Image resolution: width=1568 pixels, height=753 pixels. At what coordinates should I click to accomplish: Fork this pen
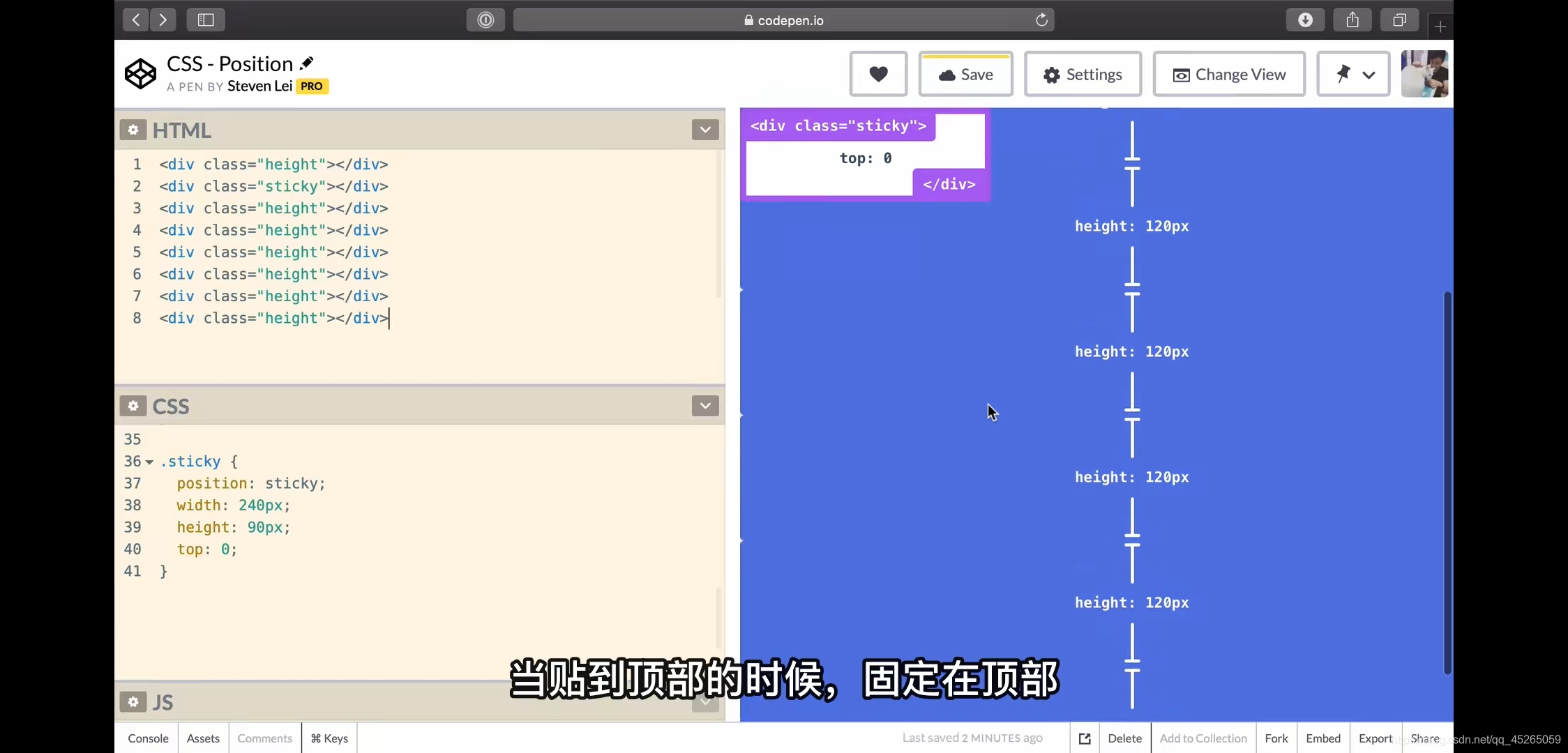tap(1276, 738)
